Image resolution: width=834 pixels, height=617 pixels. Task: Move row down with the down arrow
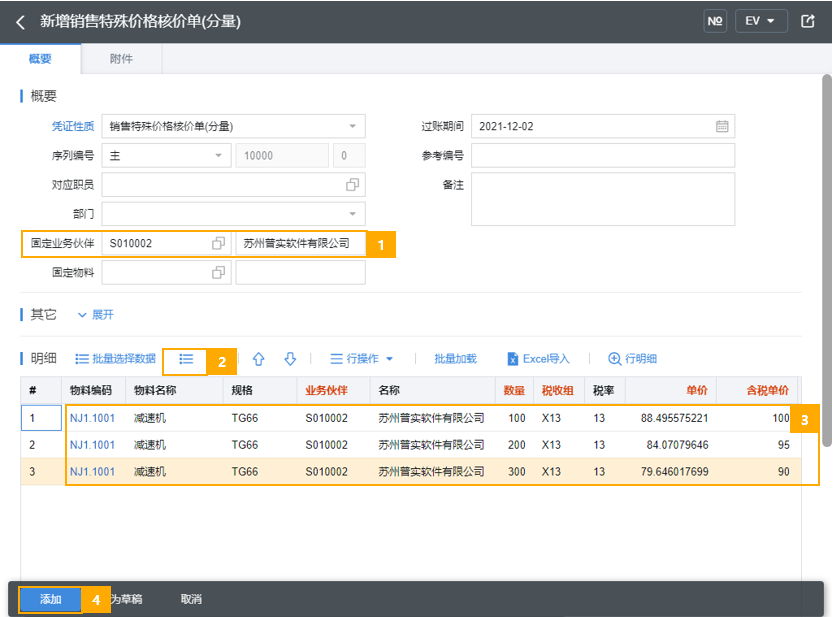click(290, 359)
